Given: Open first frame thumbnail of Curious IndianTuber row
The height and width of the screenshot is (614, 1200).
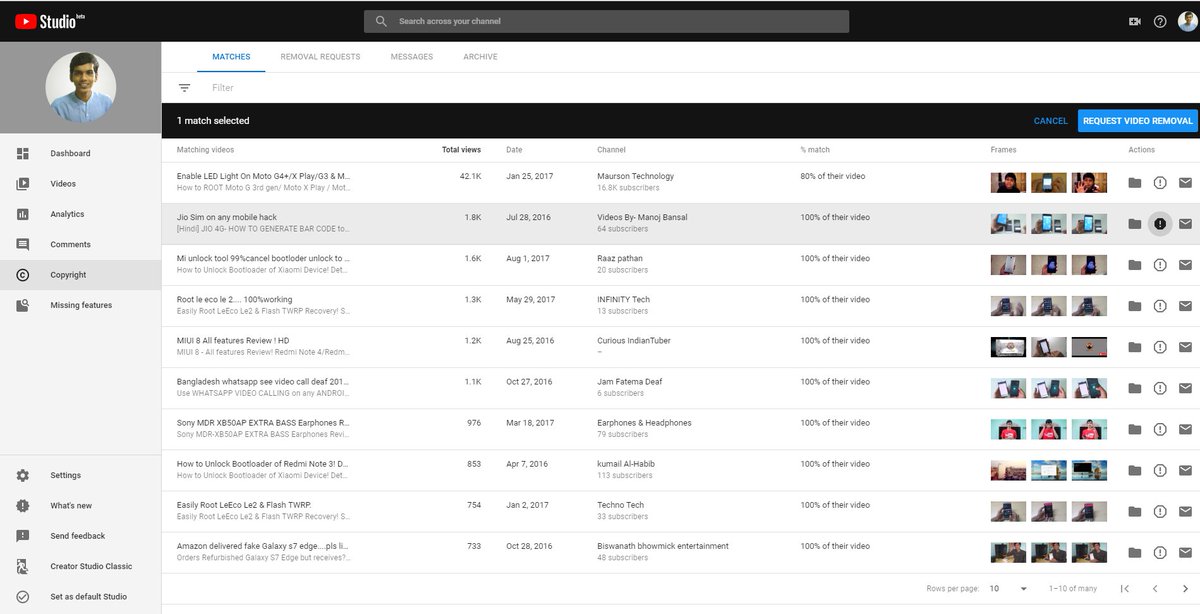Looking at the screenshot, I should [1007, 347].
